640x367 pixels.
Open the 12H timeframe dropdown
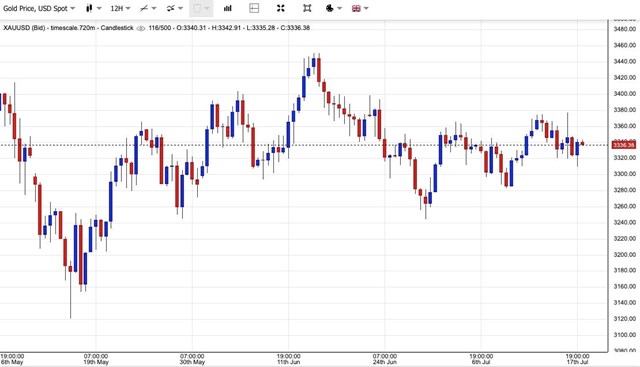(x=120, y=8)
